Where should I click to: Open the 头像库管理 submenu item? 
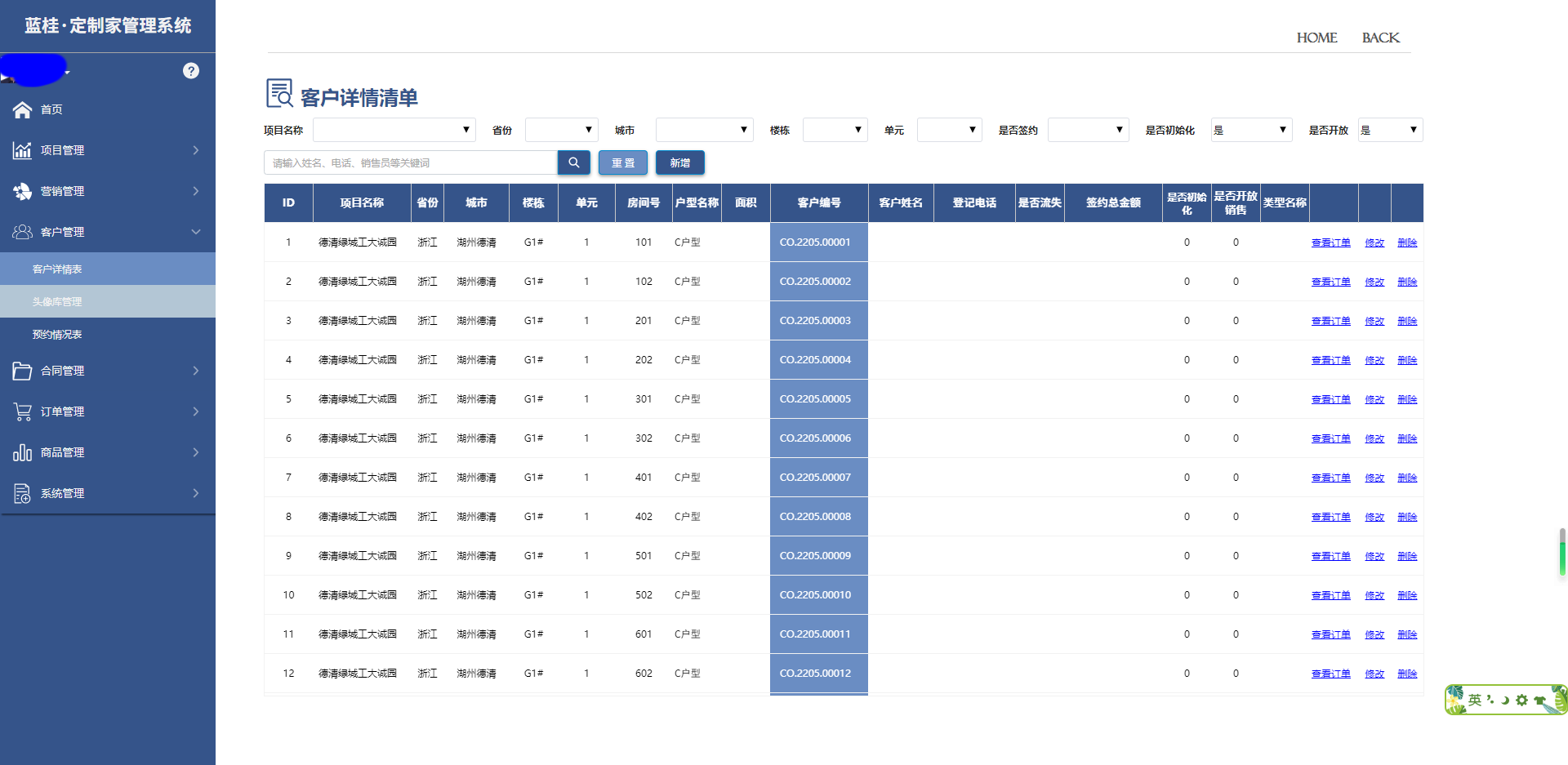click(108, 301)
